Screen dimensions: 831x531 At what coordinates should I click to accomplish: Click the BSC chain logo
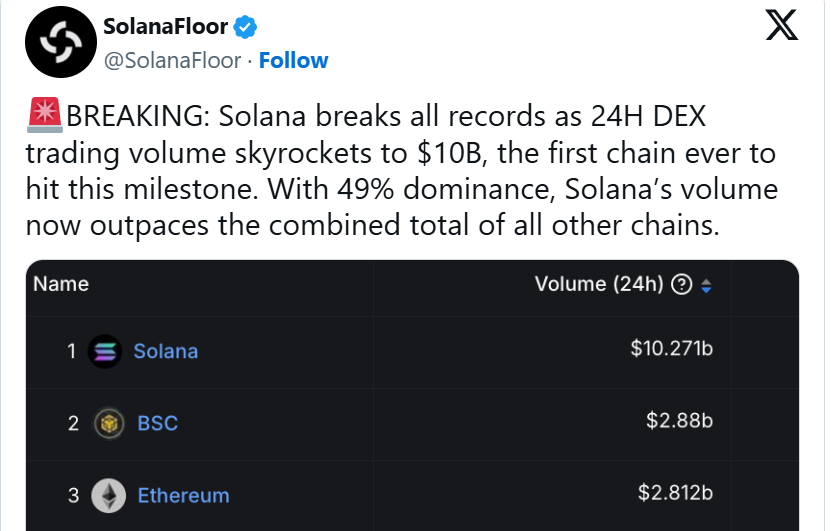[109, 423]
